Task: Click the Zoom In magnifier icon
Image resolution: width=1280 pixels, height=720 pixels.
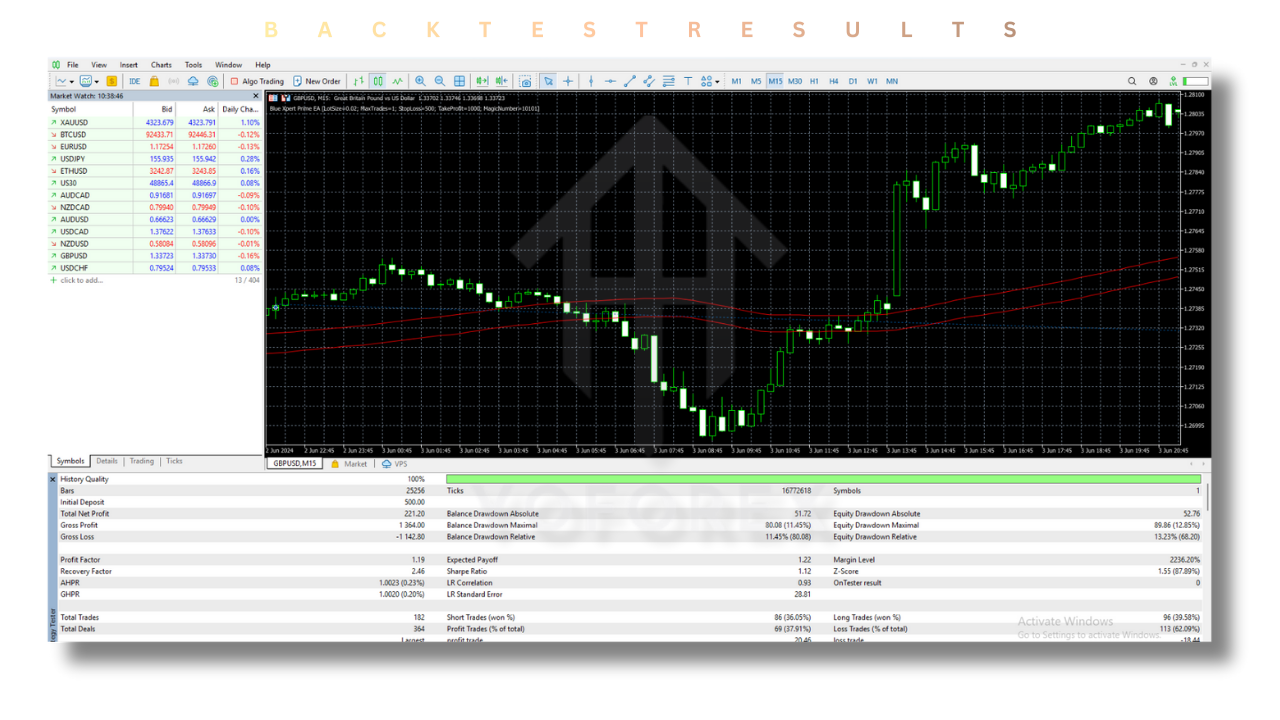Action: coord(420,81)
